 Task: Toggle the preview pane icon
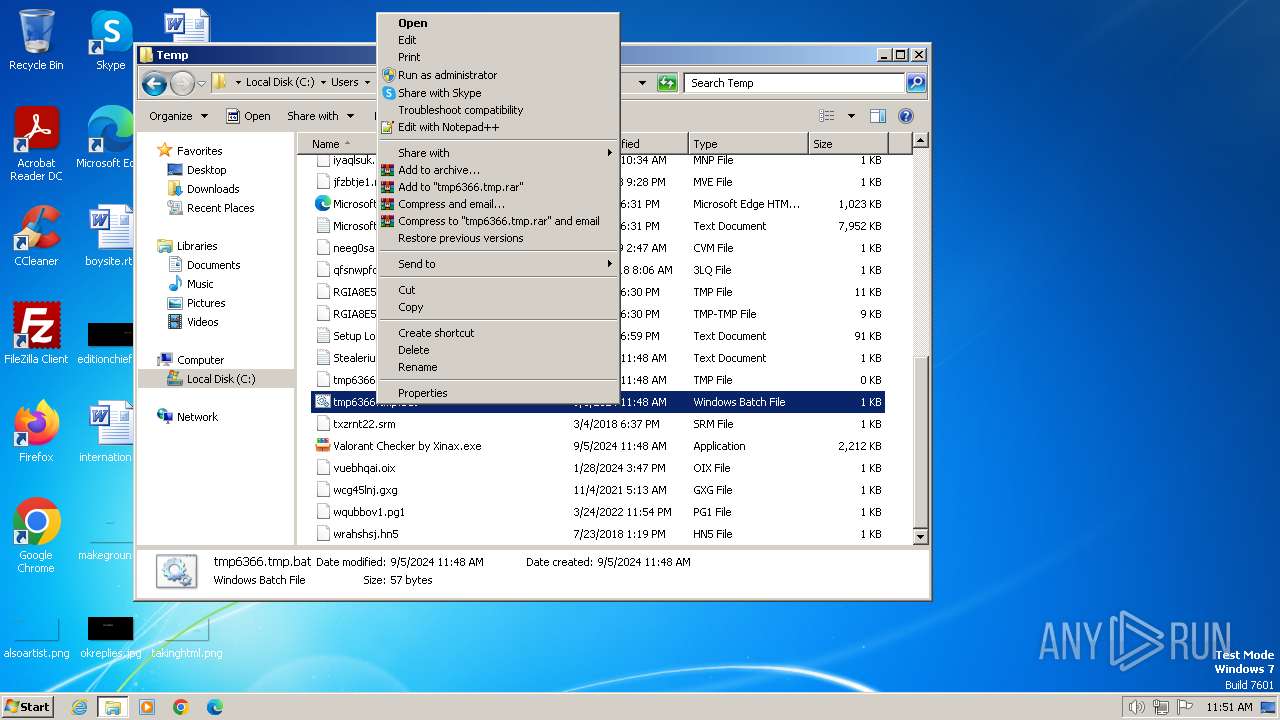coord(877,116)
